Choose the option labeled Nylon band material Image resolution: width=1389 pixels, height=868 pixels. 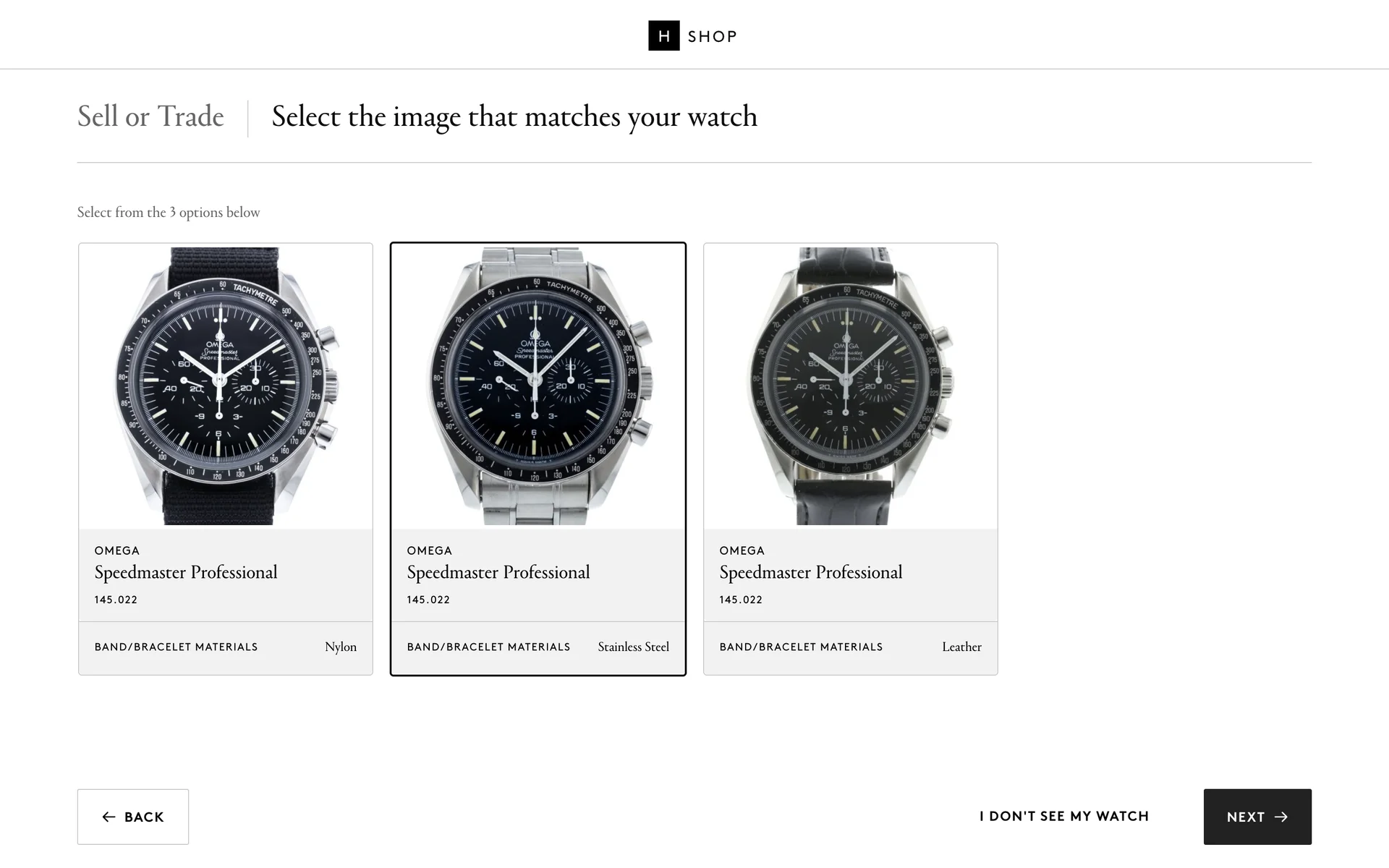click(x=340, y=647)
